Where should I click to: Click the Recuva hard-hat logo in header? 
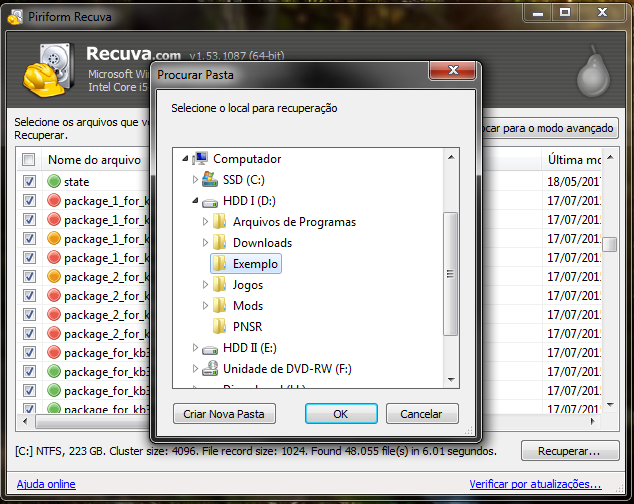[48, 70]
